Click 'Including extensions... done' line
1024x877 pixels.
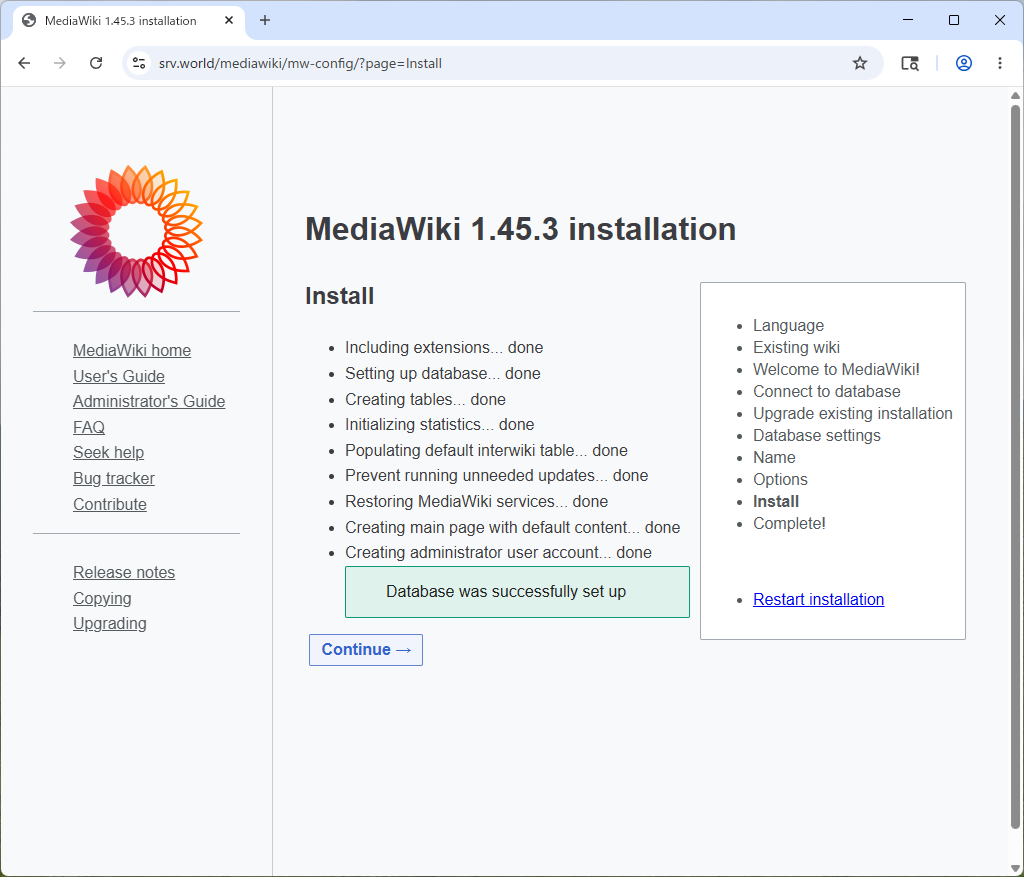coord(444,347)
